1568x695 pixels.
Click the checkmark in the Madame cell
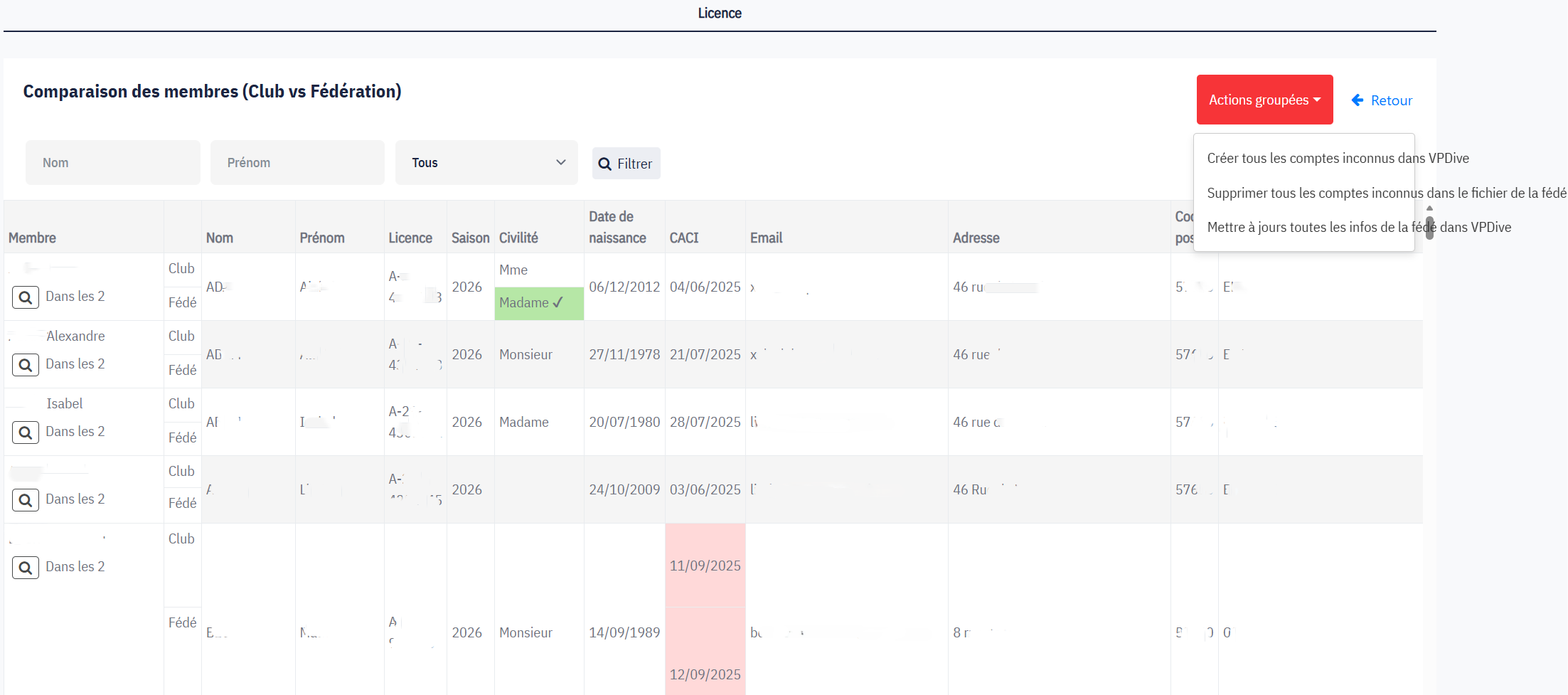pos(558,302)
